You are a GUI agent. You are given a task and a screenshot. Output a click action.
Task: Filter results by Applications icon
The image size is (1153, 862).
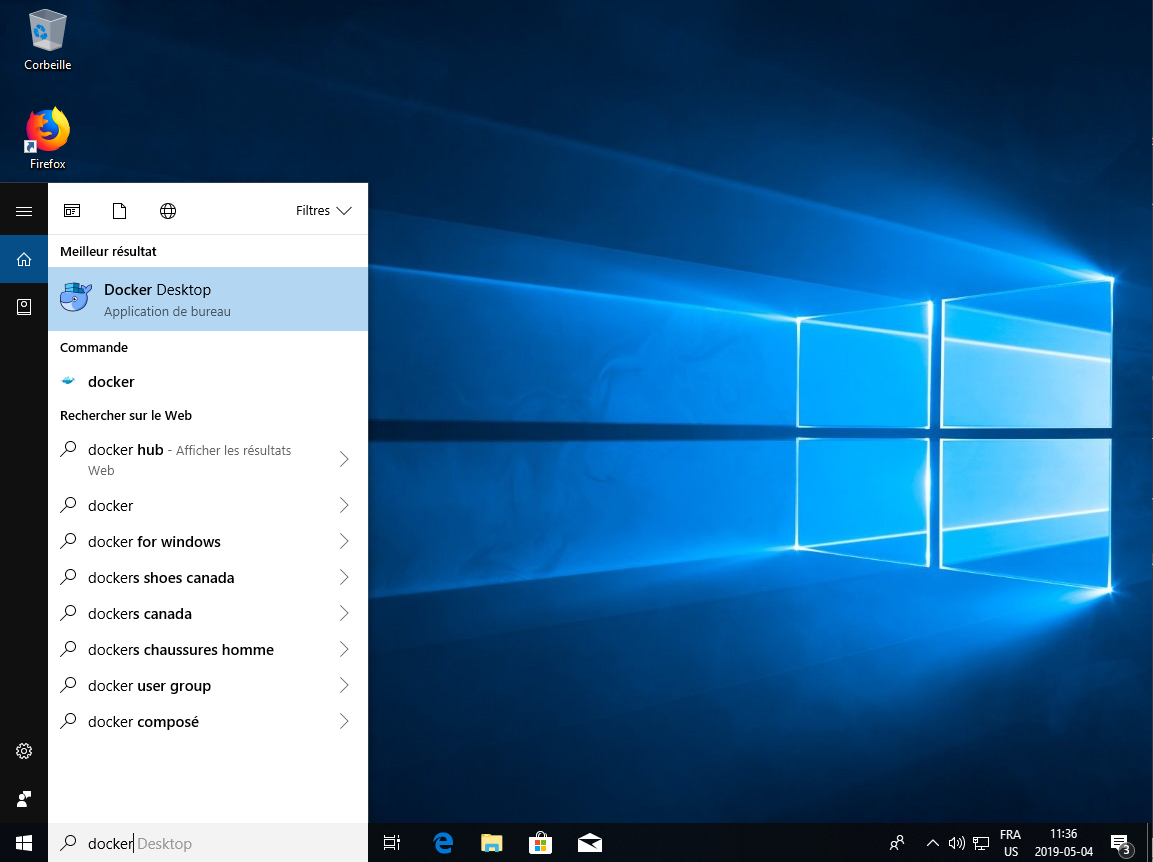coord(72,211)
